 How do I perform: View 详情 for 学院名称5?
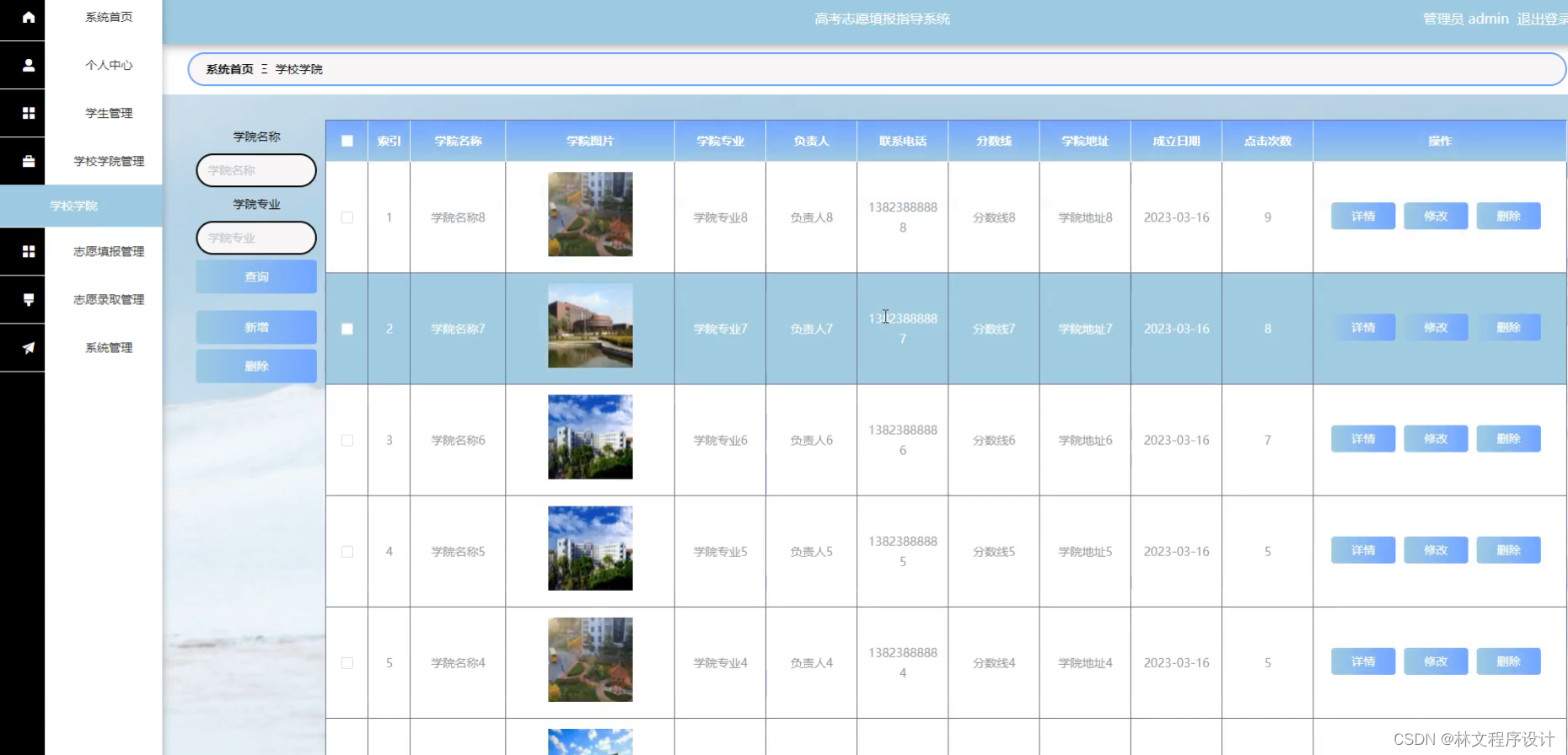pos(1363,549)
